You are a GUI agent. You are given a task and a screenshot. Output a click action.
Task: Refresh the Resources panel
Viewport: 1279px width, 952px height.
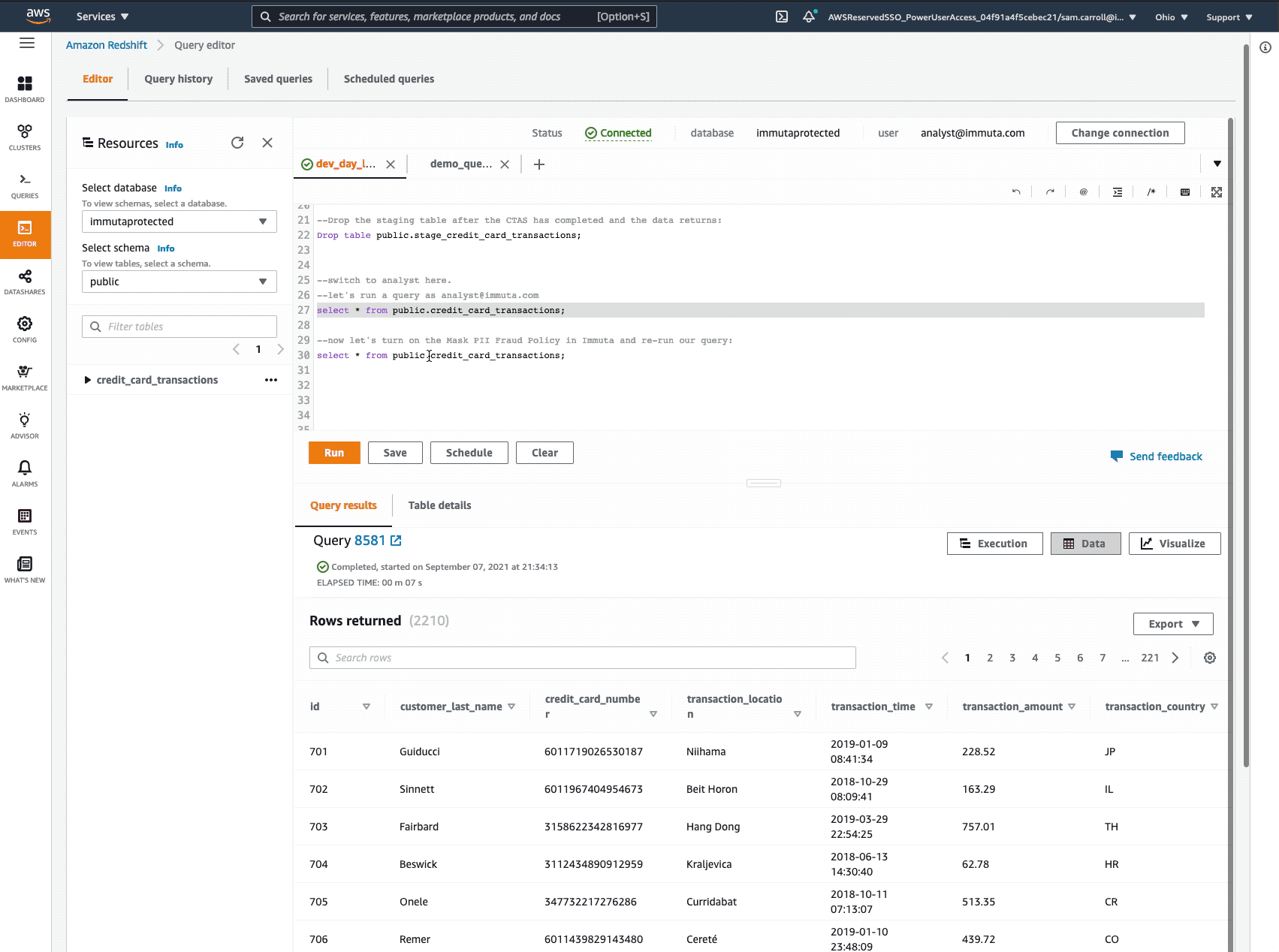click(x=237, y=143)
